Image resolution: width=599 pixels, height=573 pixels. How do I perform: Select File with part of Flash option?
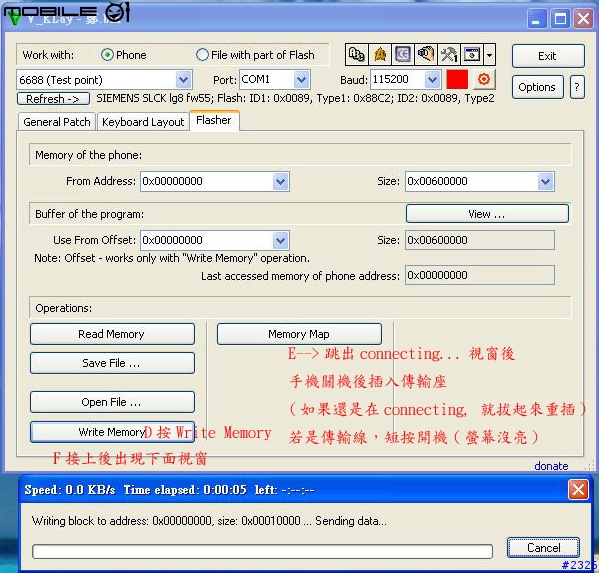tap(202, 55)
